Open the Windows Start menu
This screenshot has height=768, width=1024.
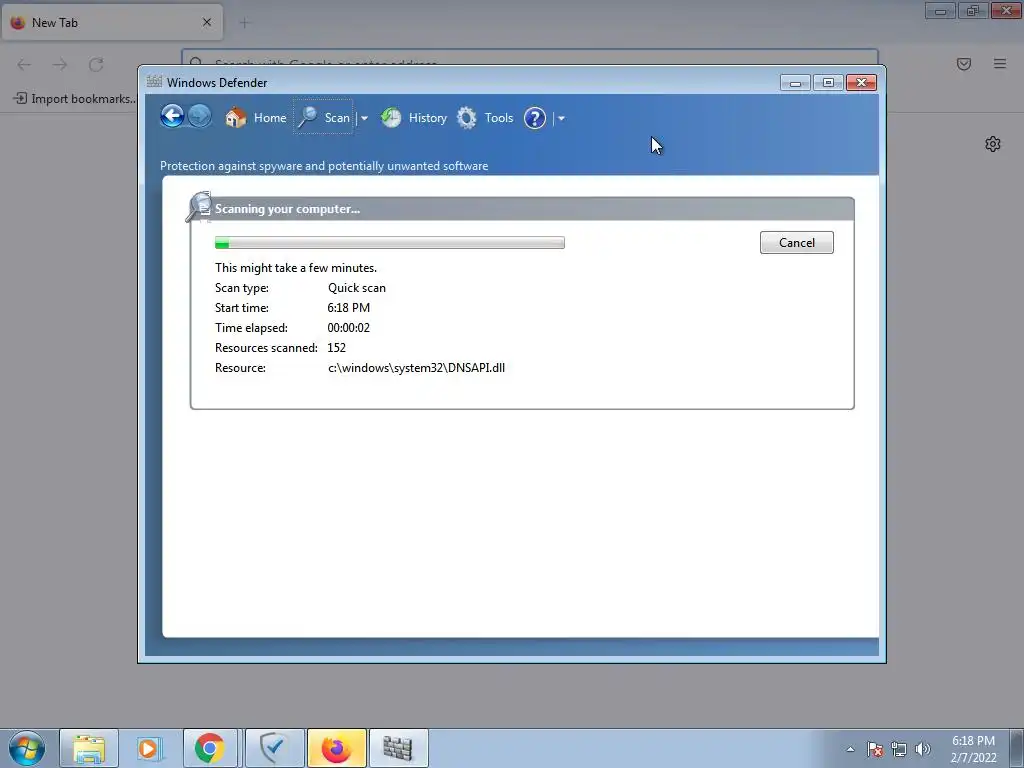click(x=27, y=748)
